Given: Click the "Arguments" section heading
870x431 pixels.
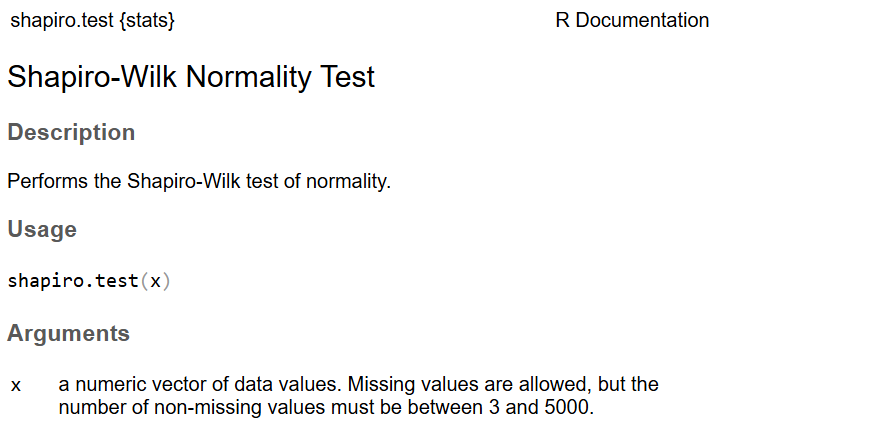Looking at the screenshot, I should pos(68,333).
